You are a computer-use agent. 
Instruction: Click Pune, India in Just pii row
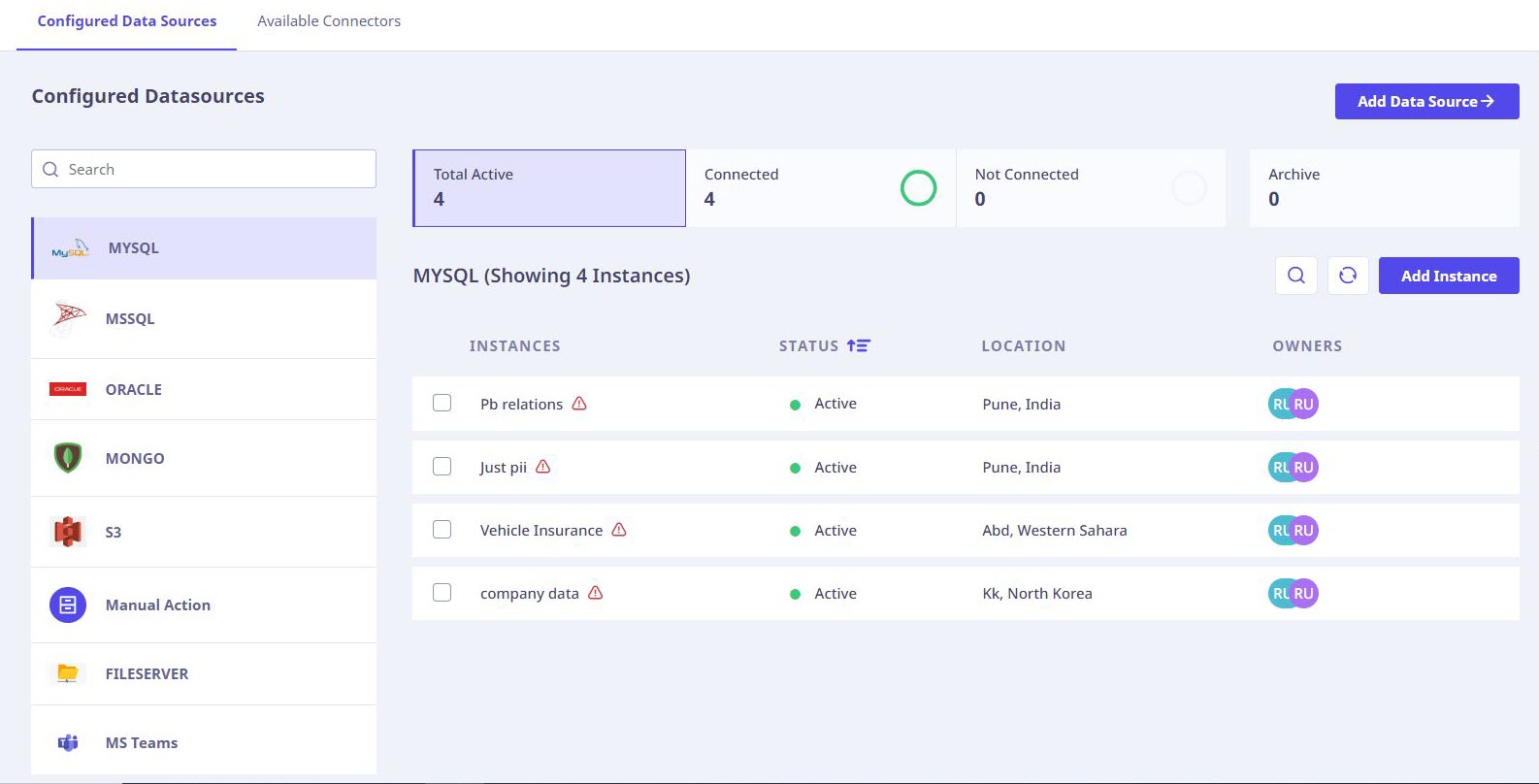(x=1021, y=468)
